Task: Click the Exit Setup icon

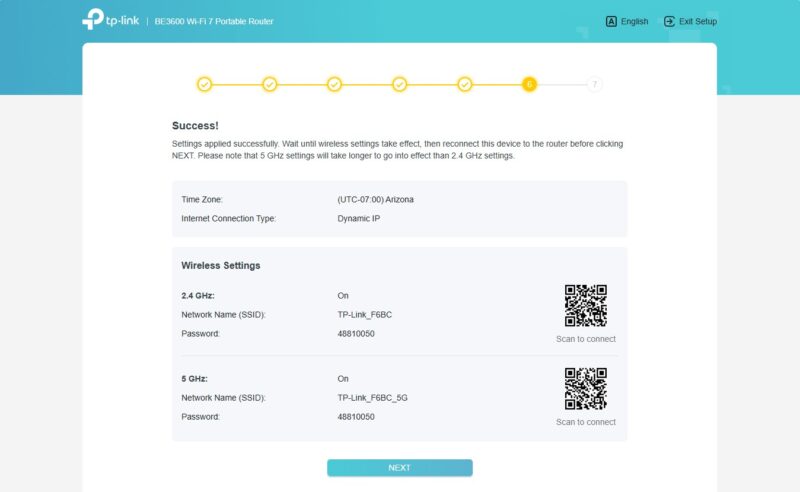Action: [x=669, y=21]
